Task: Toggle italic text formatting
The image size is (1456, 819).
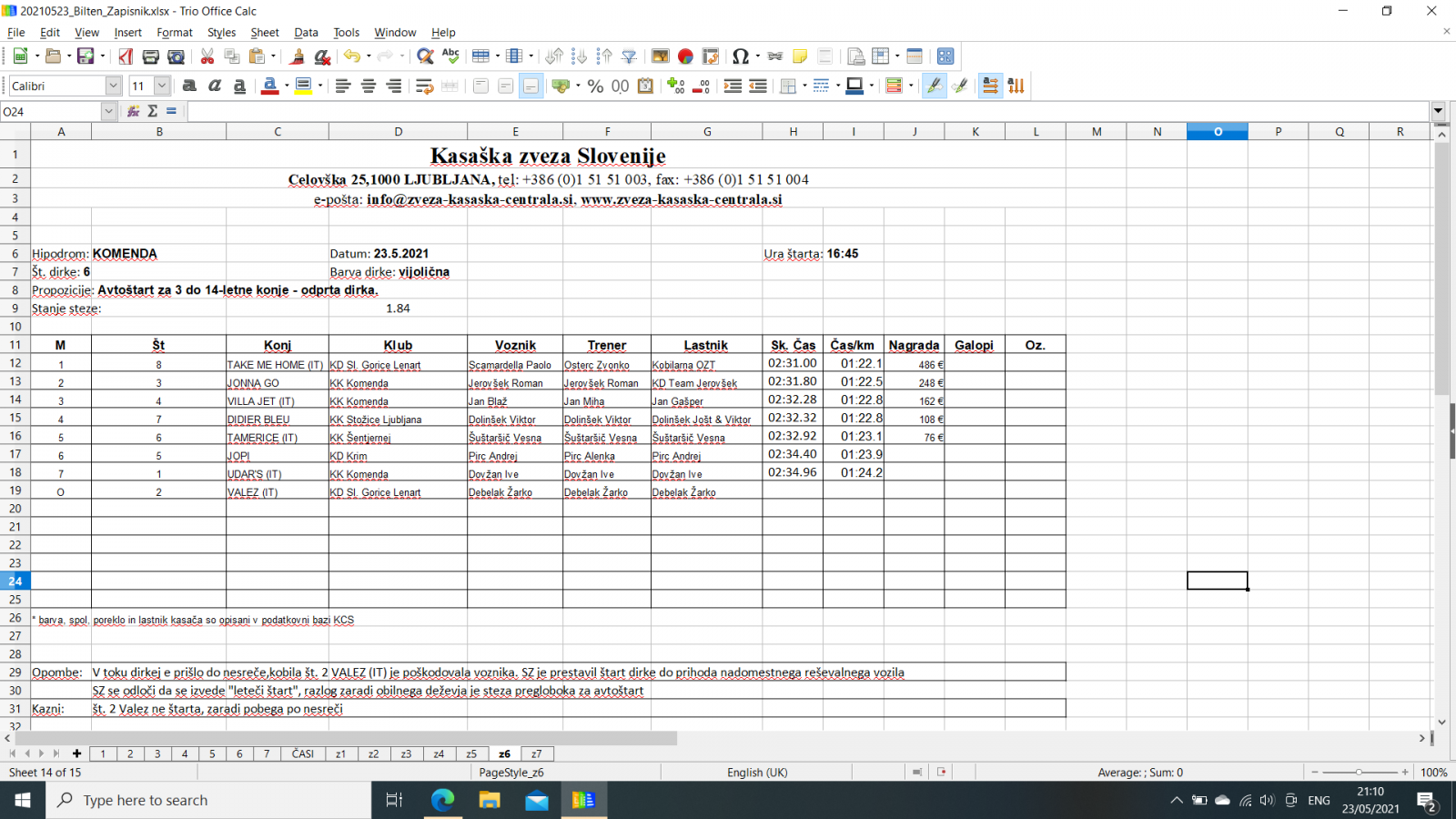Action: tap(215, 86)
